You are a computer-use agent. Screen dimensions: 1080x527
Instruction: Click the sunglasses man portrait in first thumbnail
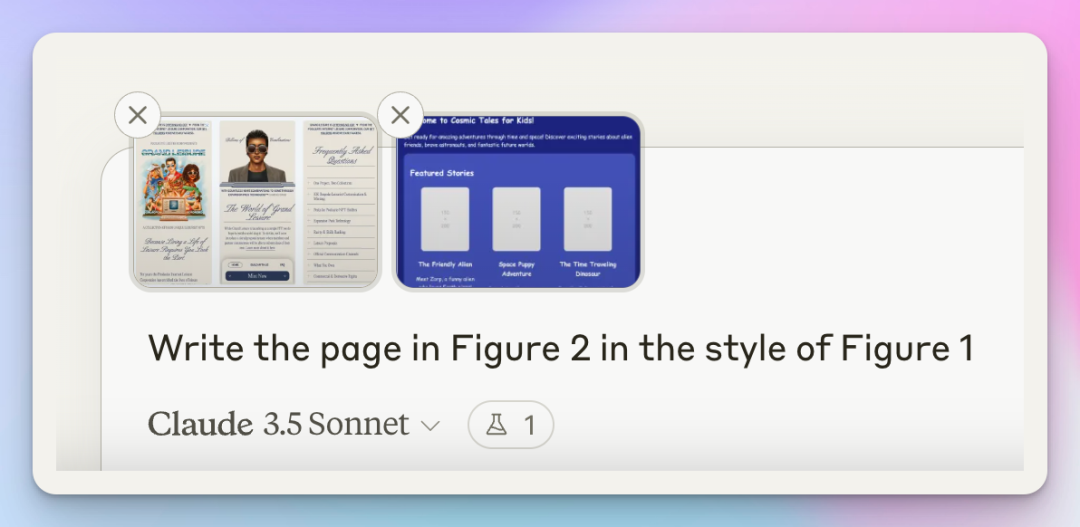257,158
